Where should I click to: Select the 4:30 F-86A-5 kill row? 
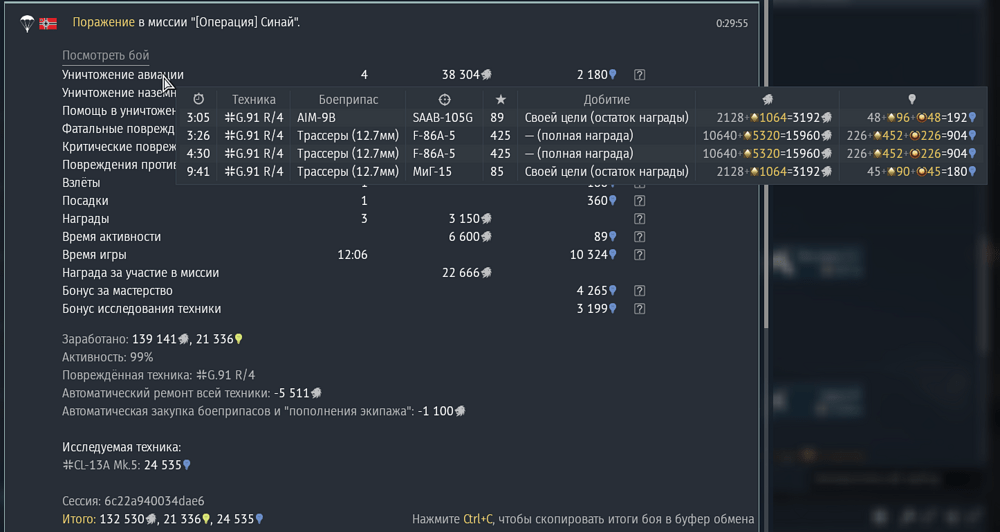(x=582, y=154)
